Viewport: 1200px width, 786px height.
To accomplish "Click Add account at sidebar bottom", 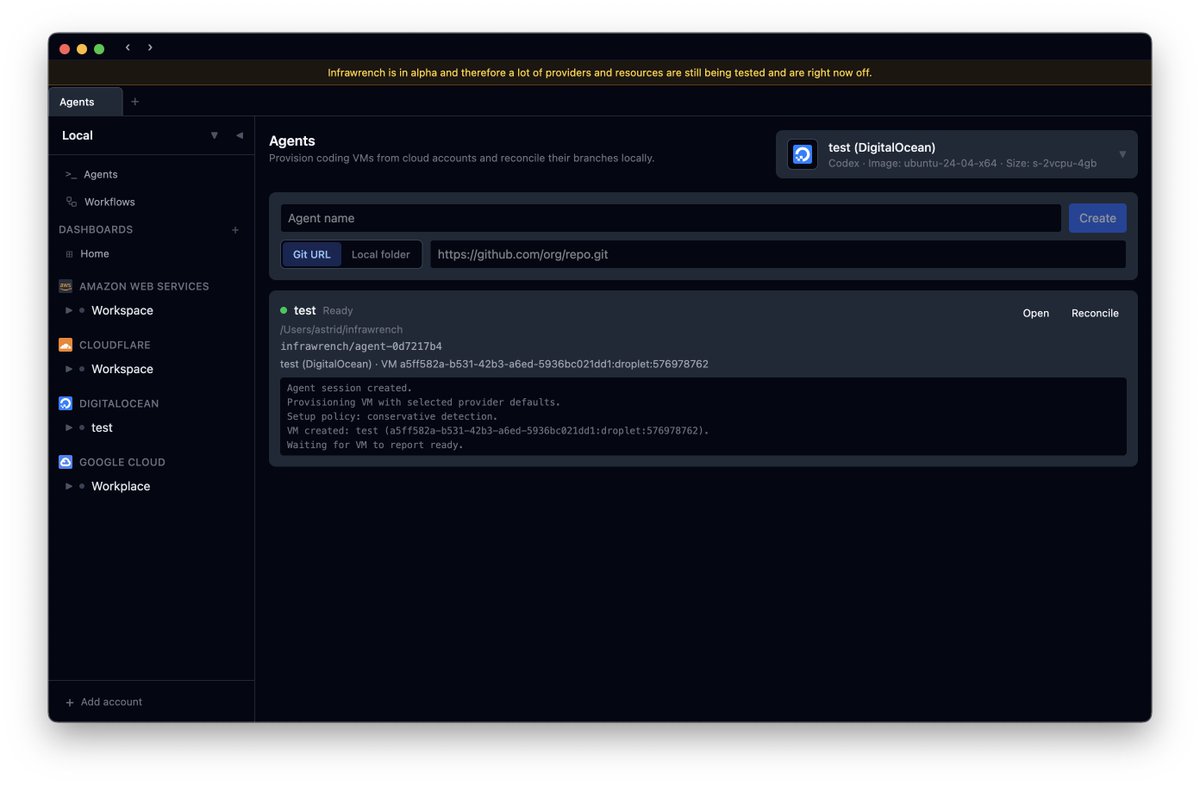I will (111, 702).
